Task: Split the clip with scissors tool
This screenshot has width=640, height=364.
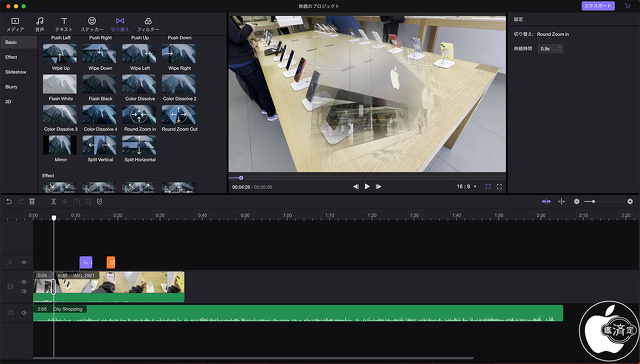Action: 53,202
